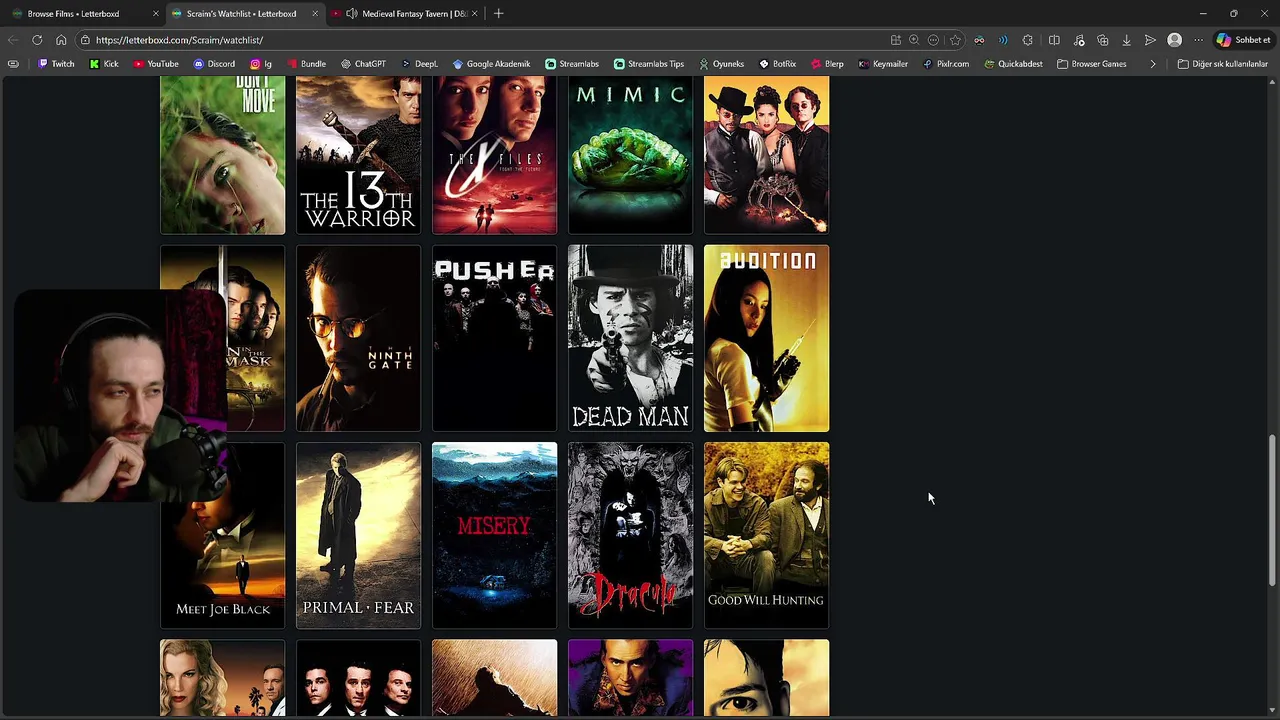
Task: Open the DeepL bookmark
Action: pos(419,64)
